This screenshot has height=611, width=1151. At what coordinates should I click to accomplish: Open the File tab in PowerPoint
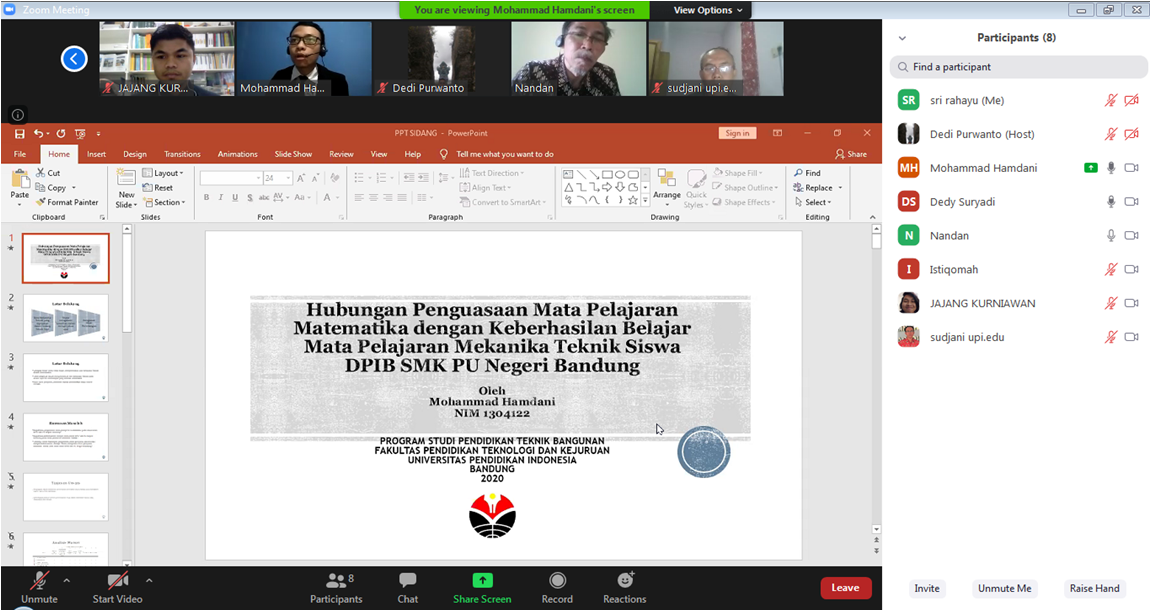(20, 154)
